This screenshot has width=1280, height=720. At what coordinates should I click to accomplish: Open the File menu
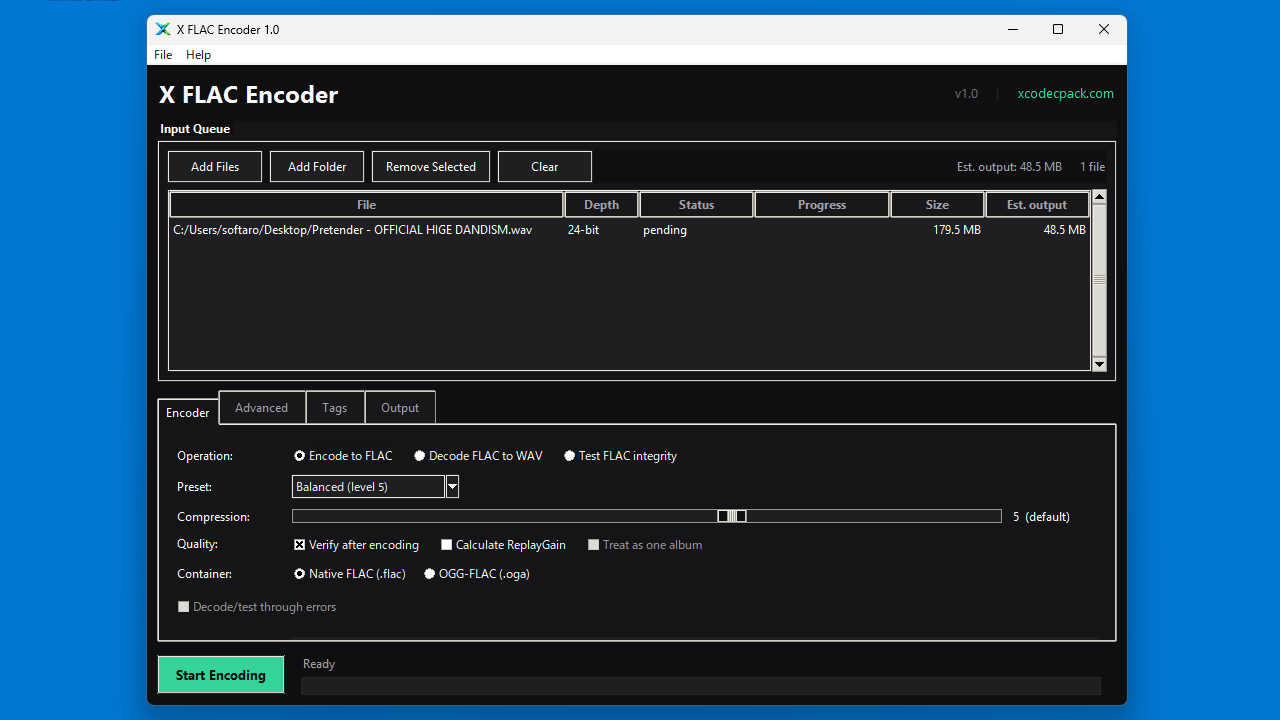click(x=163, y=55)
